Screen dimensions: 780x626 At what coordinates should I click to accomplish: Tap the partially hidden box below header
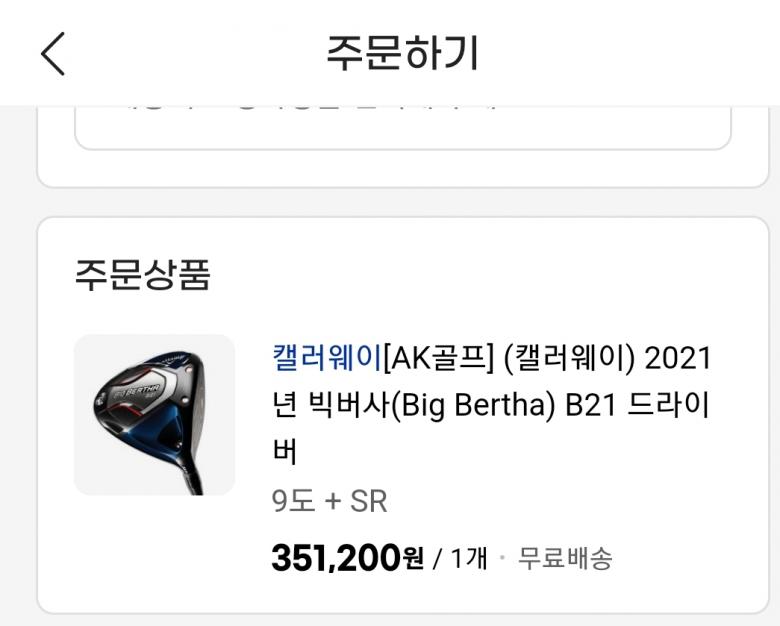pyautogui.click(x=402, y=127)
